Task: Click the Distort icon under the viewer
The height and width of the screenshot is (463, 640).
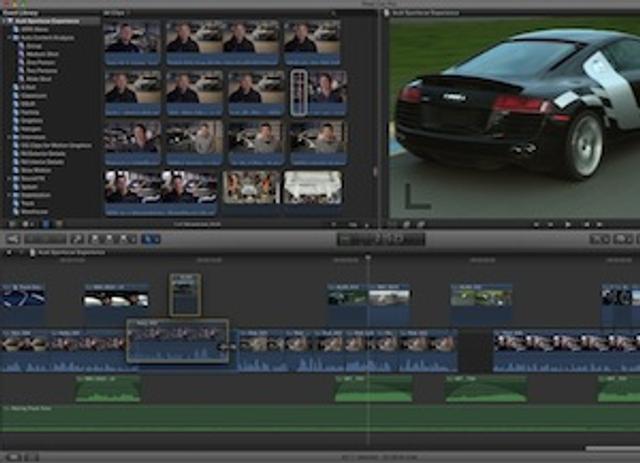Action: [420, 224]
